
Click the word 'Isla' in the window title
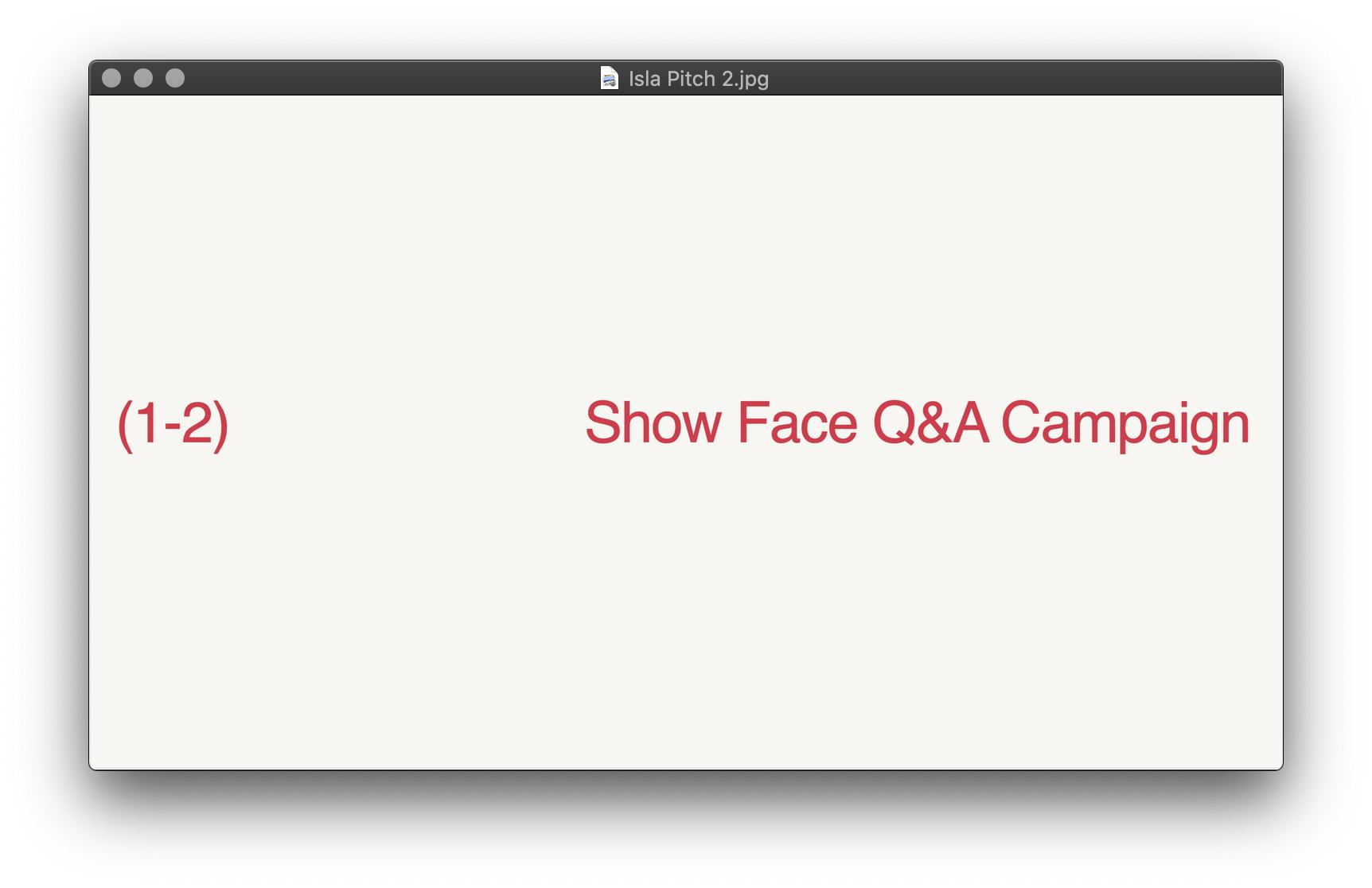point(645,79)
